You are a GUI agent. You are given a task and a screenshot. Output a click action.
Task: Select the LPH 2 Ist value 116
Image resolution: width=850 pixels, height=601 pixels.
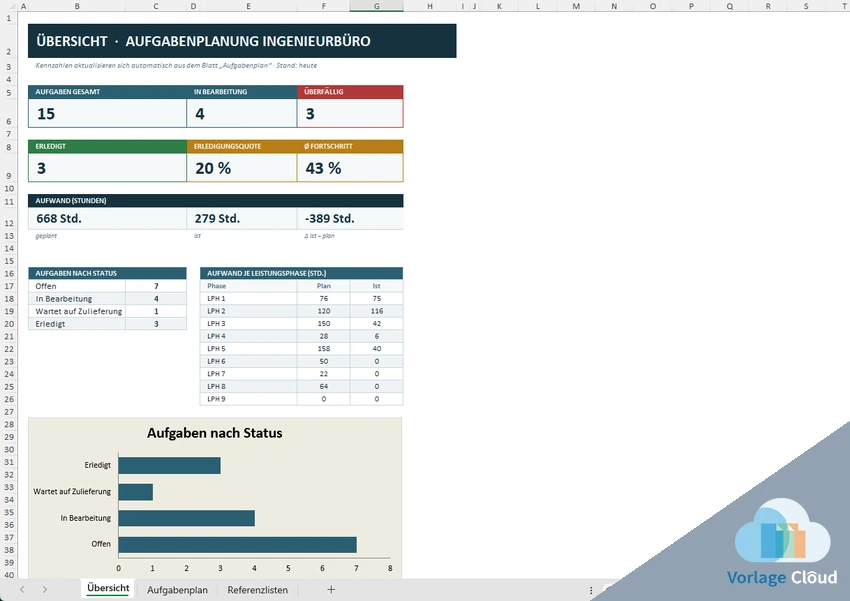coord(377,311)
